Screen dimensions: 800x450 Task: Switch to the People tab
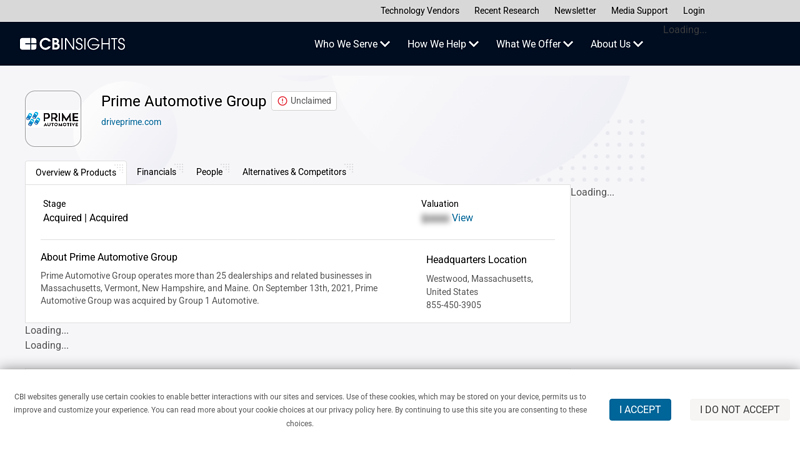tap(209, 172)
